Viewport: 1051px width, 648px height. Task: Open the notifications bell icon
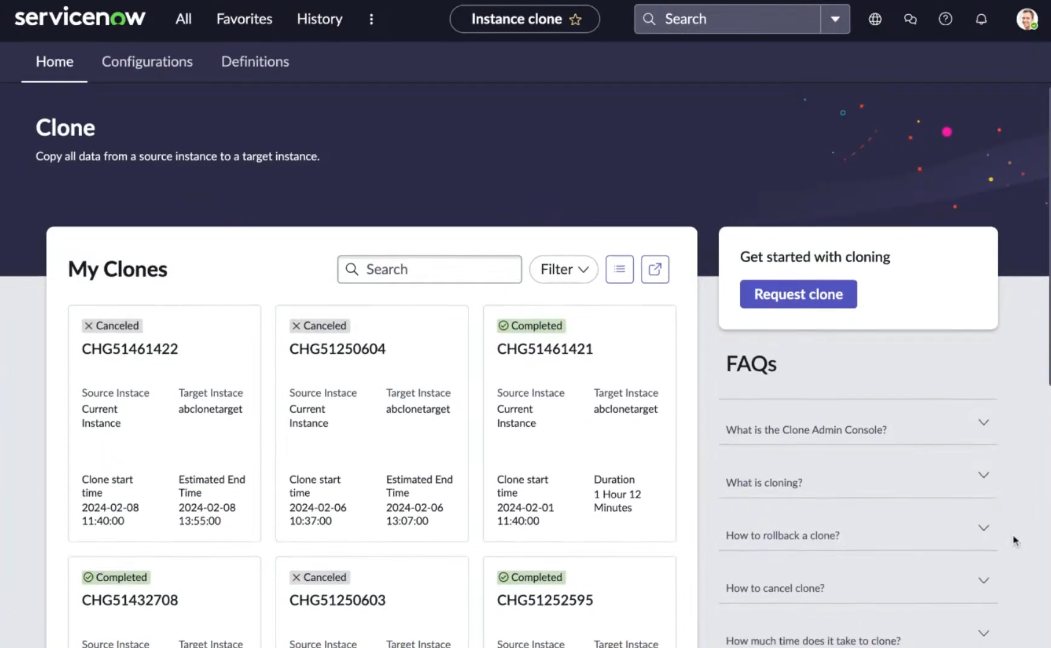tap(981, 19)
